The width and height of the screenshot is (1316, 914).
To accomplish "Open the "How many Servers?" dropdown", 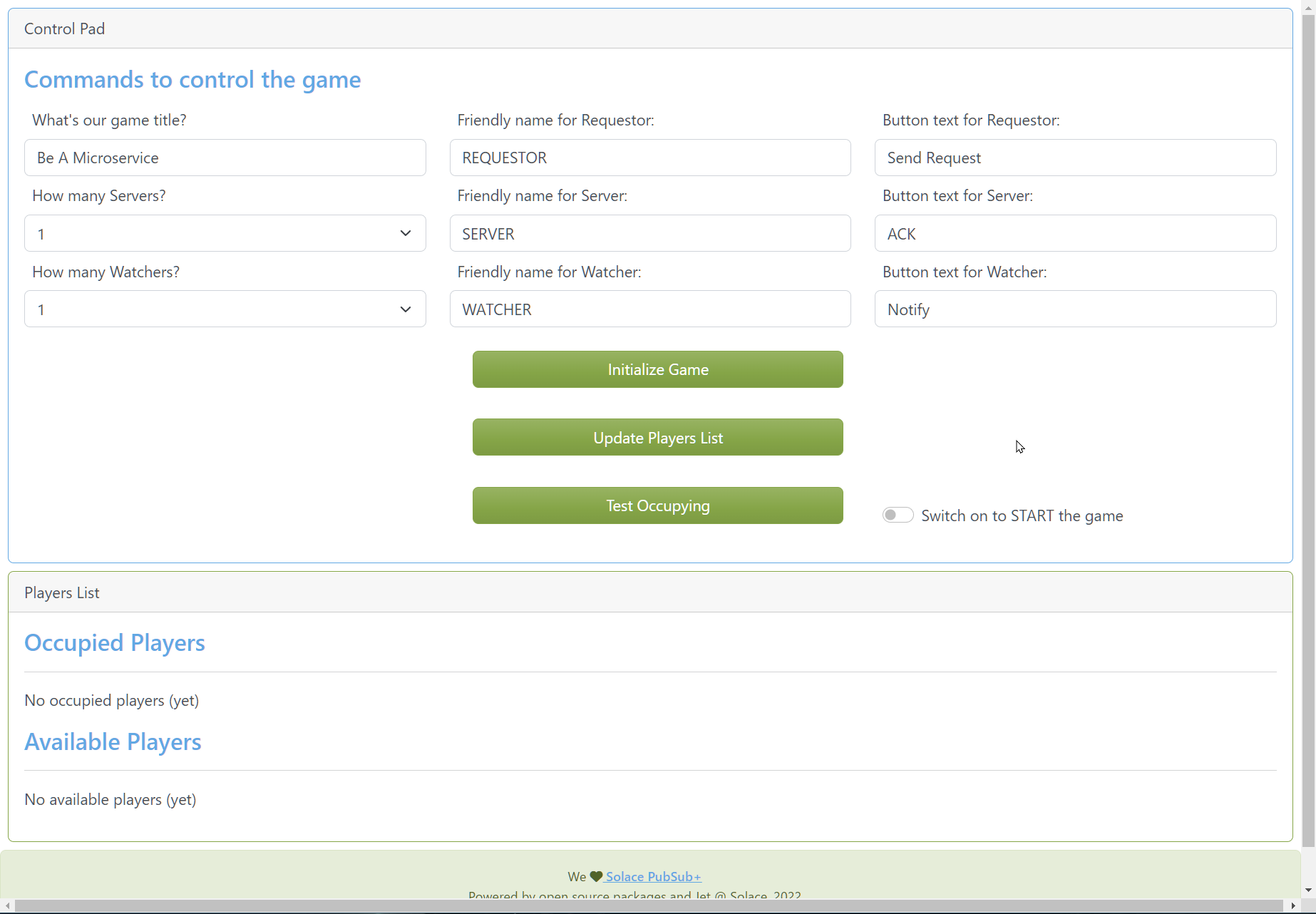I will pyautogui.click(x=225, y=233).
